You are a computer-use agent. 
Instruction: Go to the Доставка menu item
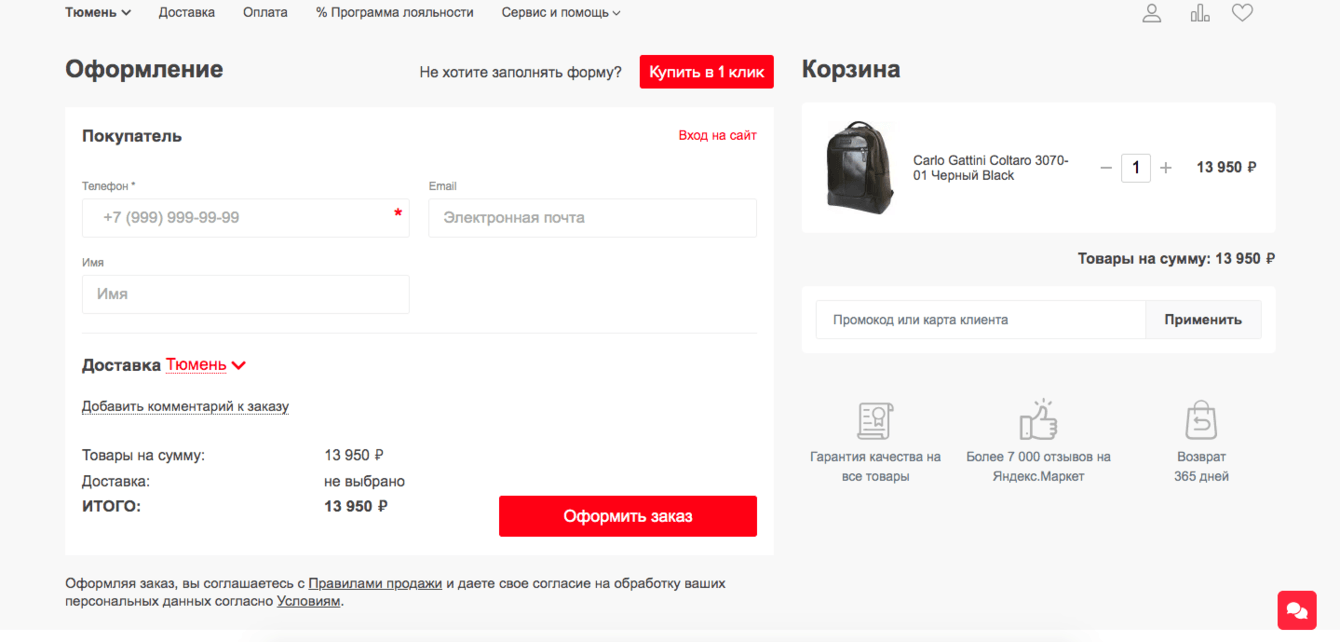pos(187,13)
